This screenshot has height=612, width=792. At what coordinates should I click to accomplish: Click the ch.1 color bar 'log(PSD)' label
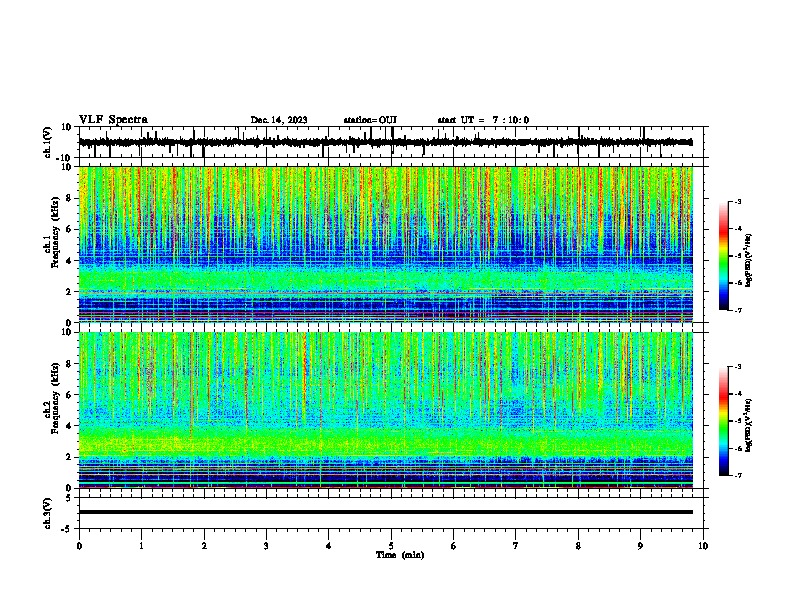(x=748, y=261)
